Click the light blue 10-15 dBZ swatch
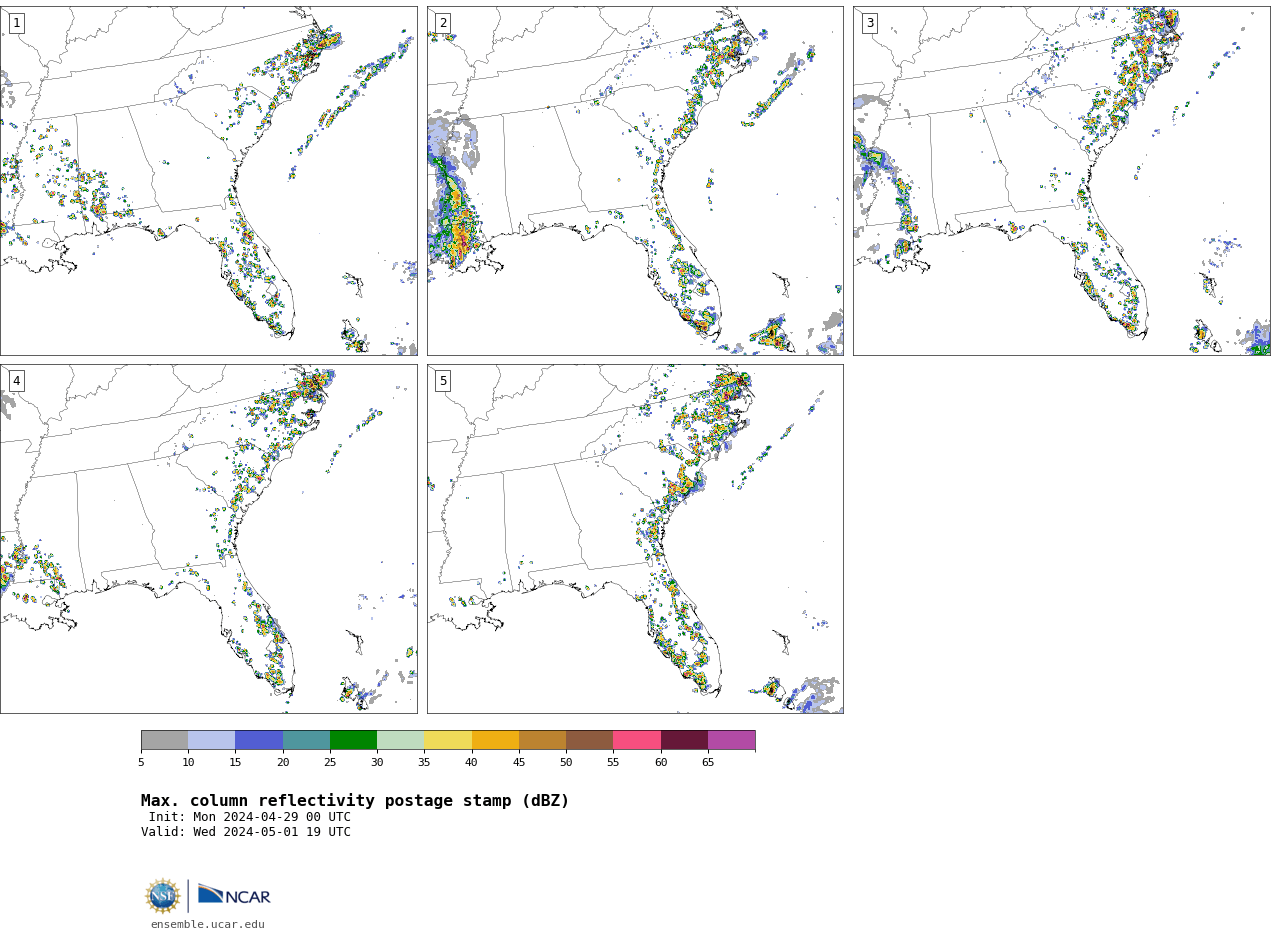The height and width of the screenshot is (936, 1280). click(211, 740)
